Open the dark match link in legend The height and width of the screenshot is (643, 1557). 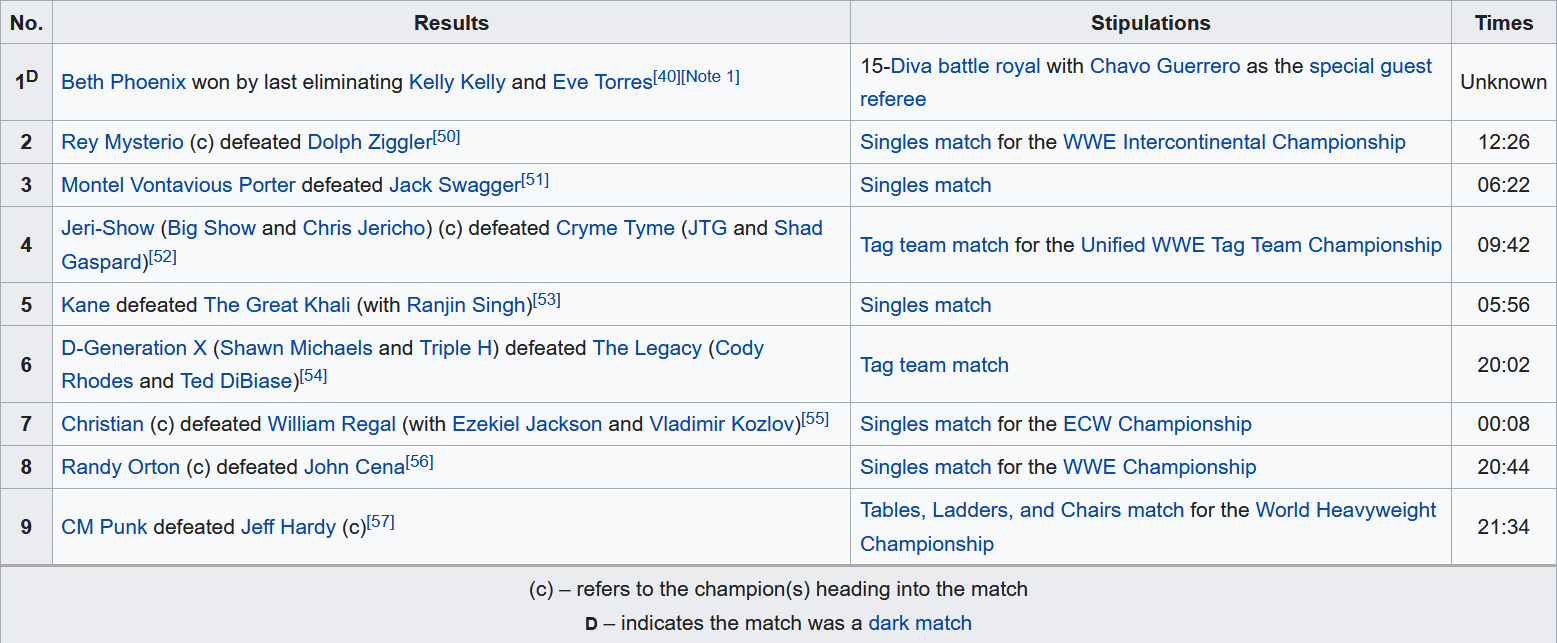tap(920, 623)
